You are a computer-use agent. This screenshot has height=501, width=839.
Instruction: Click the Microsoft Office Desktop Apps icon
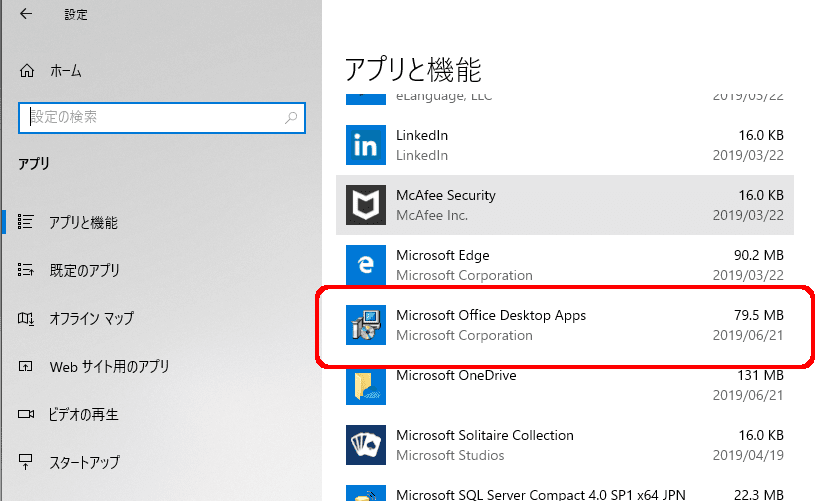point(365,325)
